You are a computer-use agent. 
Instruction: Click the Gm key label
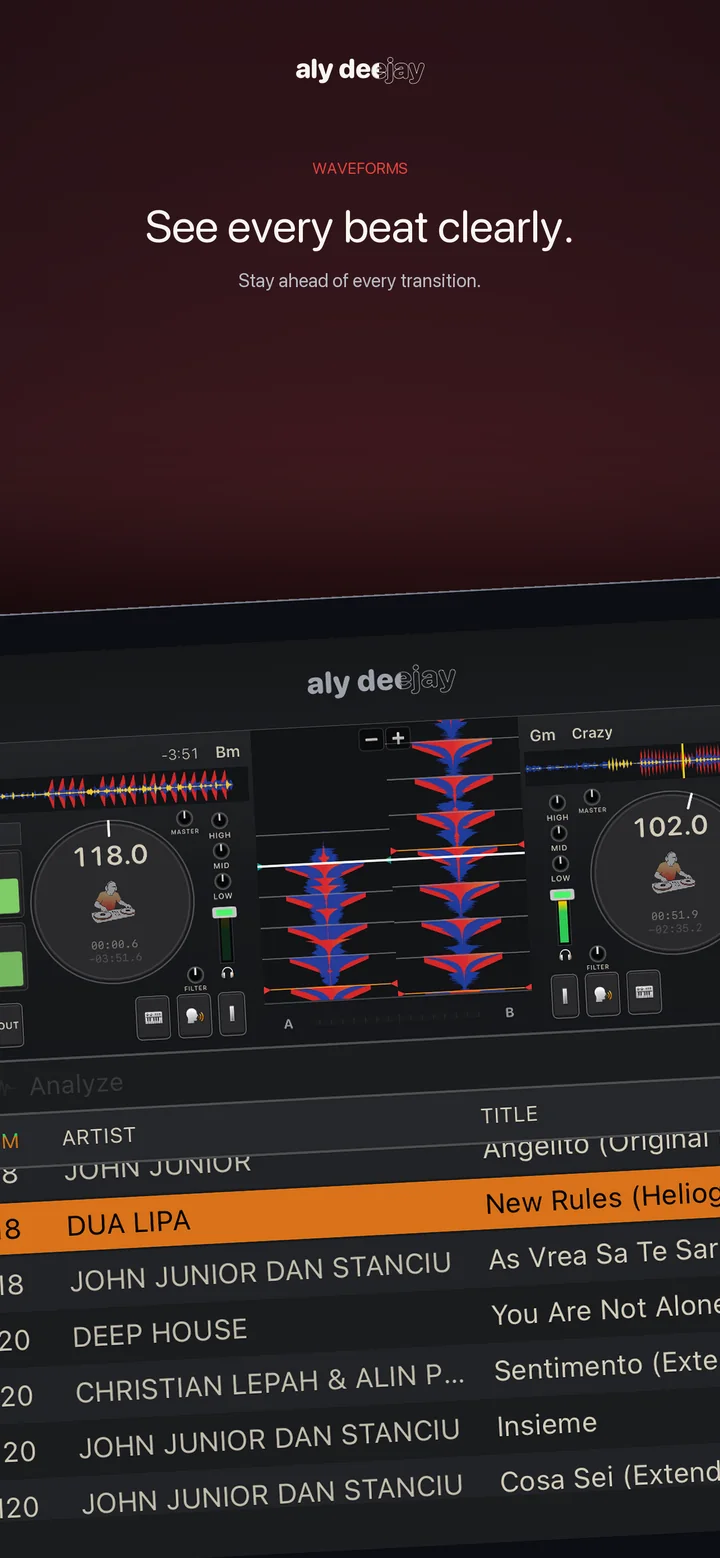click(542, 735)
